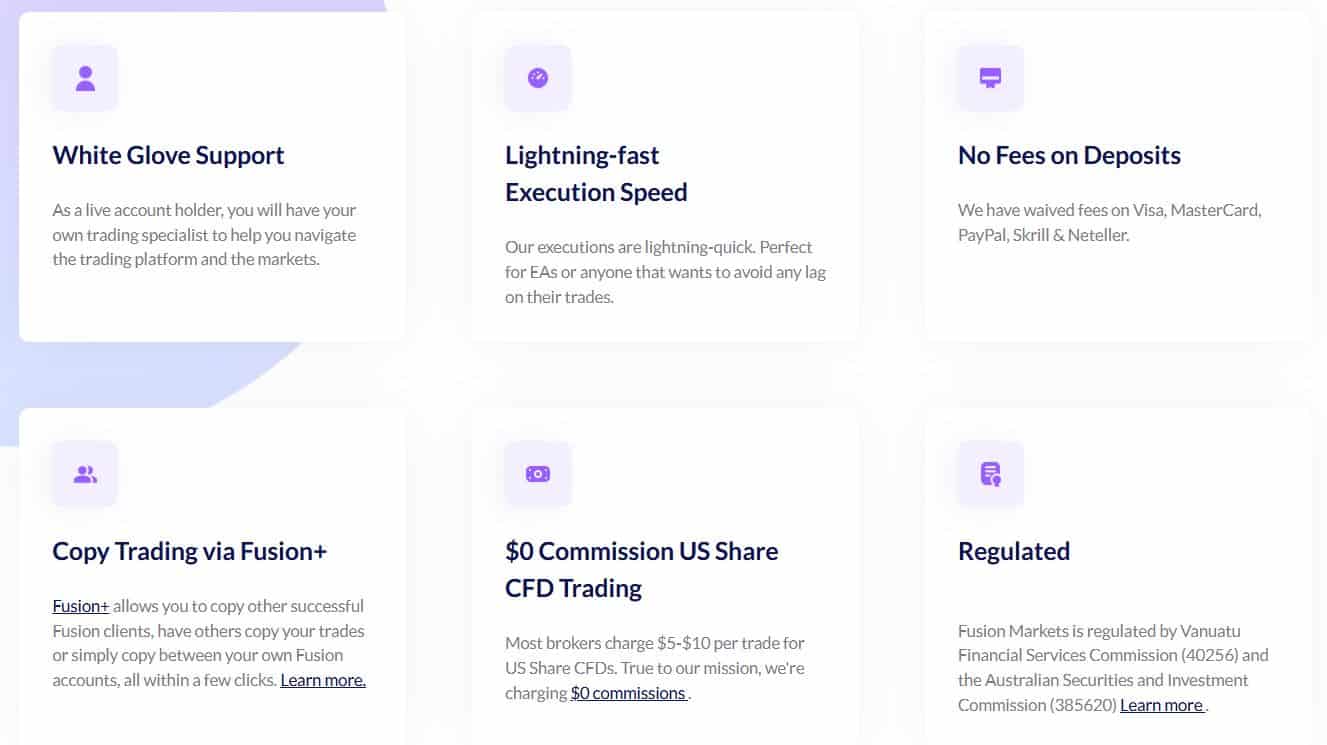1327x745 pixels.
Task: Follow Learn more link in Copy Trading card
Action: [323, 680]
